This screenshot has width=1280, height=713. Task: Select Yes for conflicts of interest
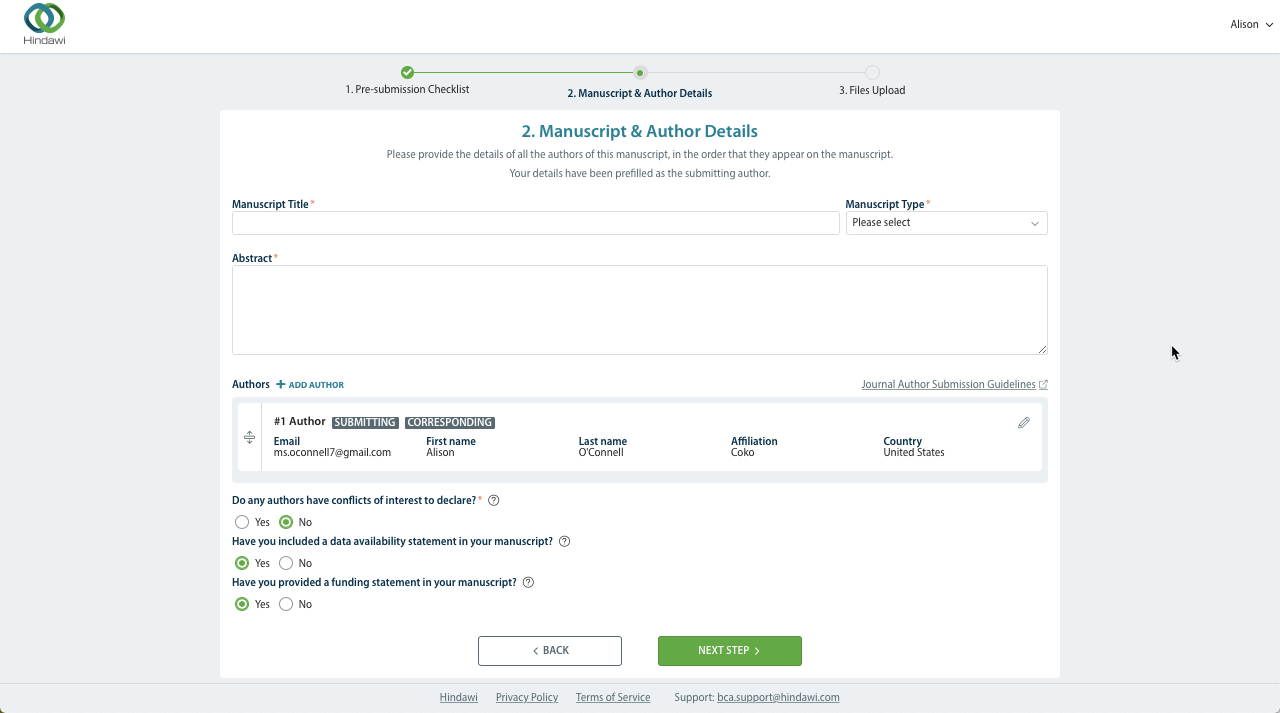242,522
